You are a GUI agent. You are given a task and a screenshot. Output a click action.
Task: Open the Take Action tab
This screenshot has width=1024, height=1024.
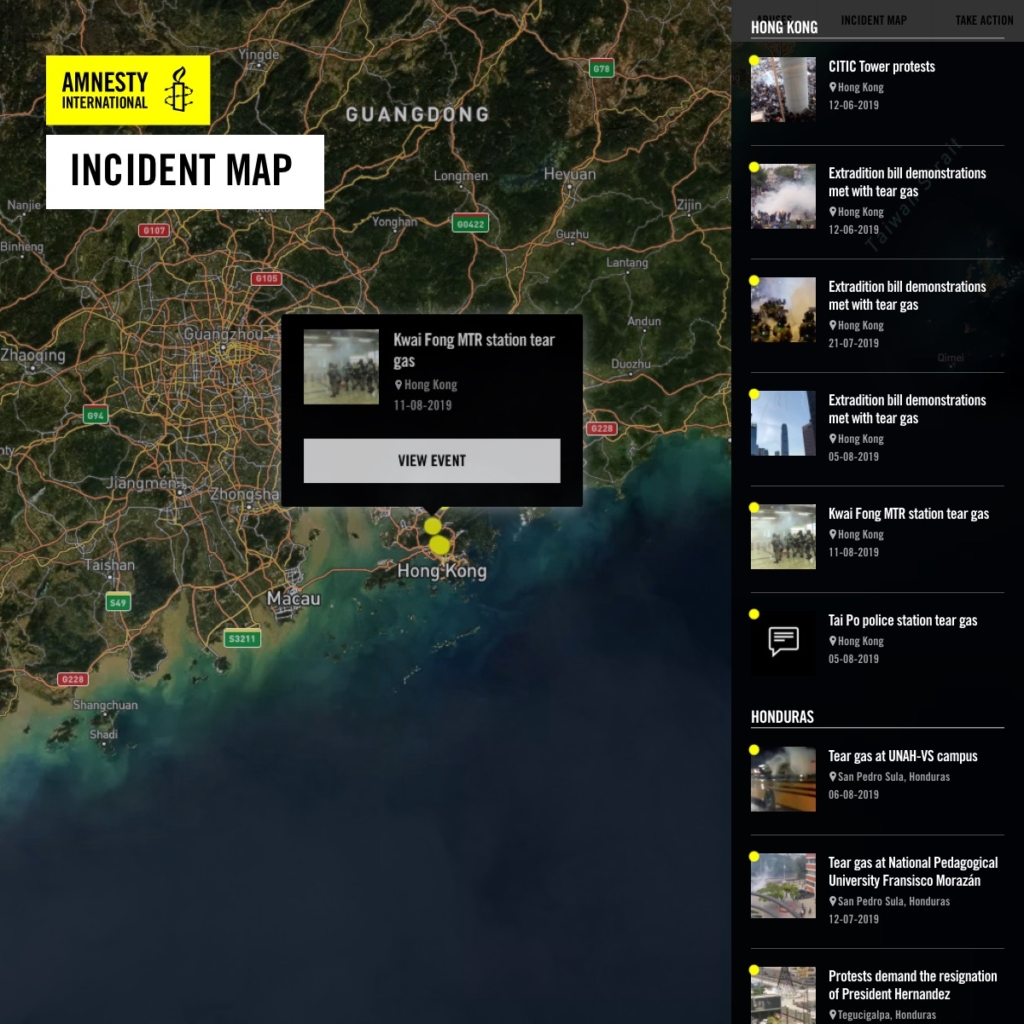pyautogui.click(x=983, y=20)
